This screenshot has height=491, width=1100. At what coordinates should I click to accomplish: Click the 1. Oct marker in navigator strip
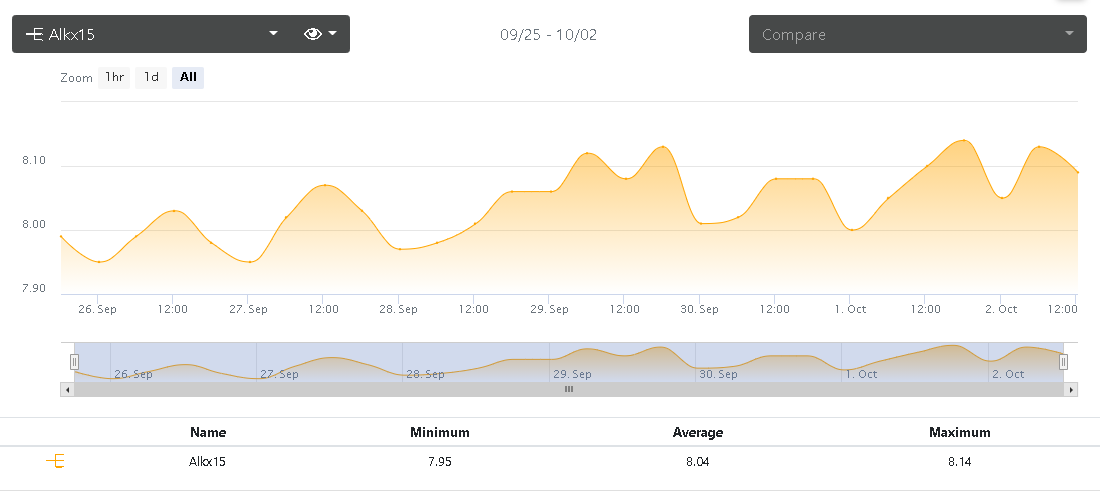pos(861,375)
